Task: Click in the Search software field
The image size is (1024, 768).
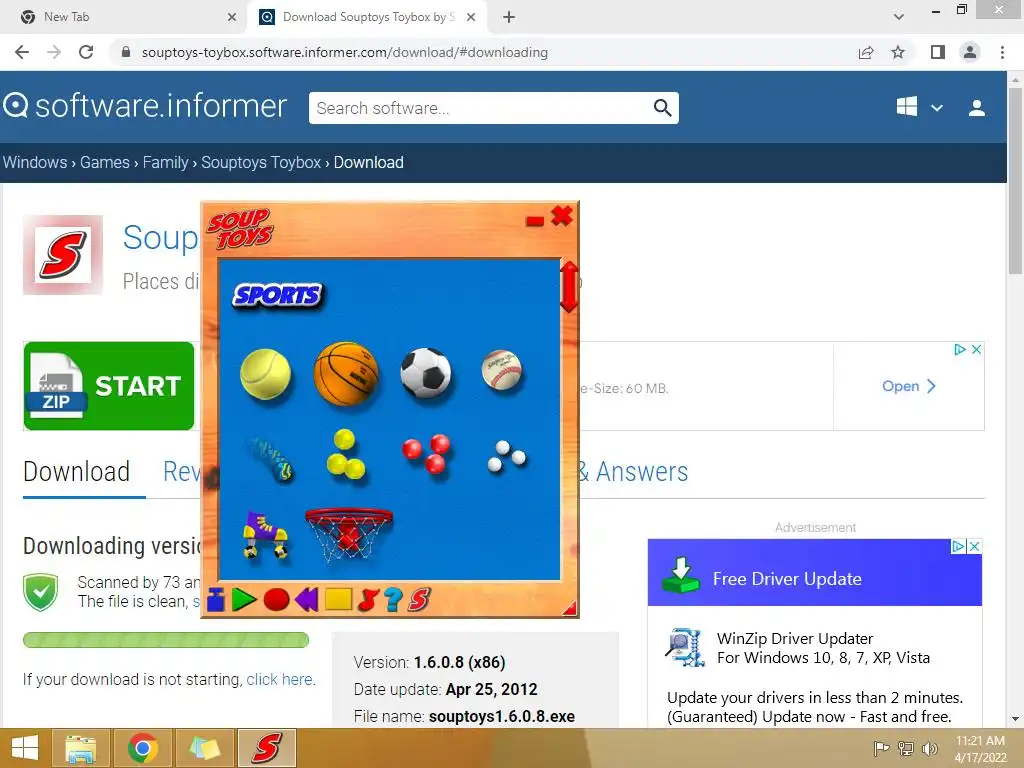Action: [x=480, y=108]
